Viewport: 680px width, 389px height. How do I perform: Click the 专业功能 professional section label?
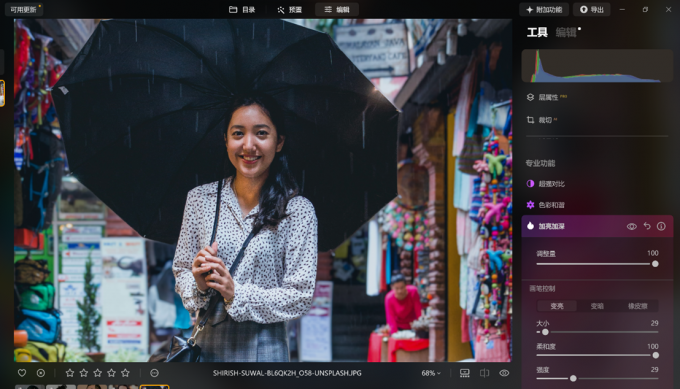(x=540, y=163)
